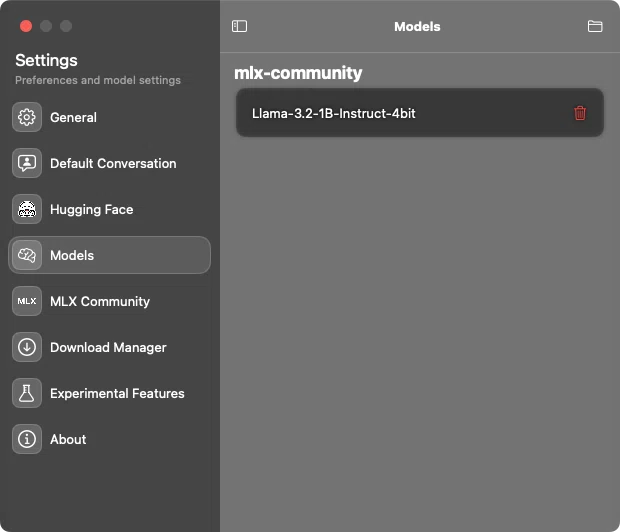Click the About info icon
Screen dimensions: 620x532
[27, 439]
